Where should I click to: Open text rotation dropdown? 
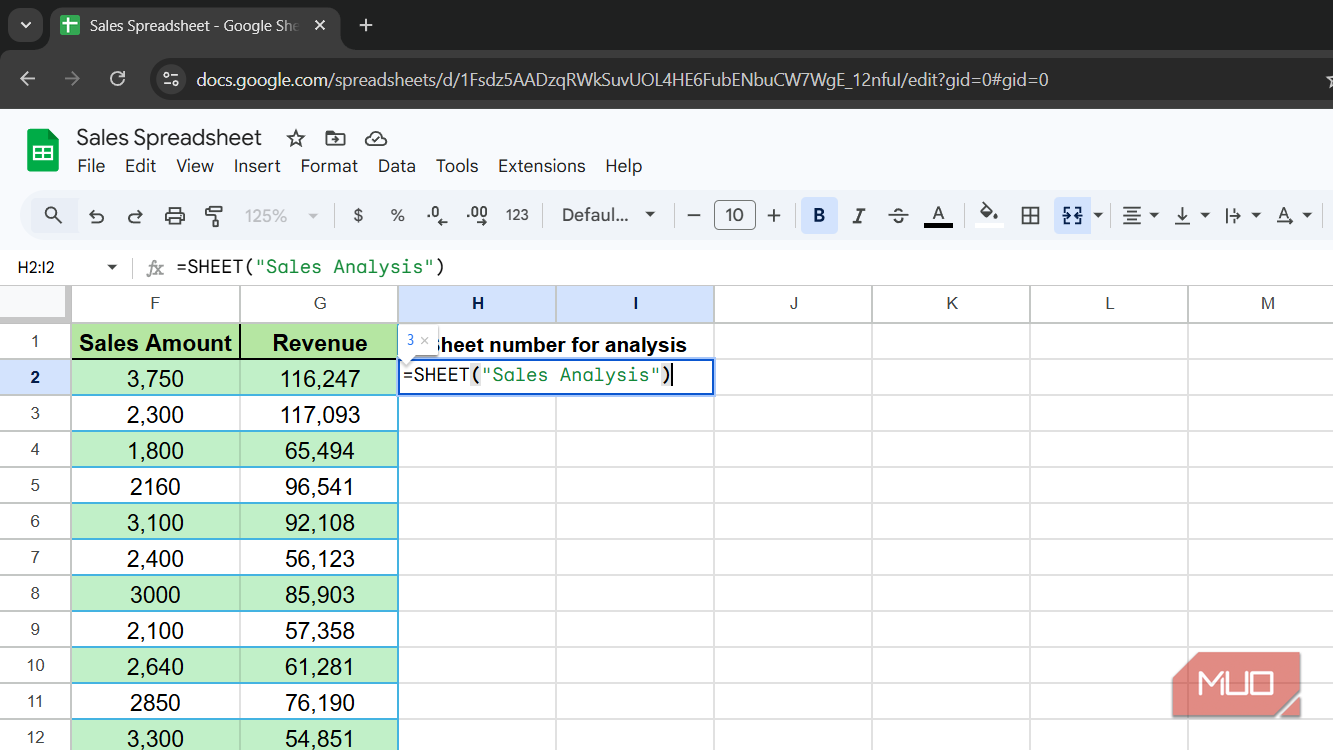point(1294,215)
